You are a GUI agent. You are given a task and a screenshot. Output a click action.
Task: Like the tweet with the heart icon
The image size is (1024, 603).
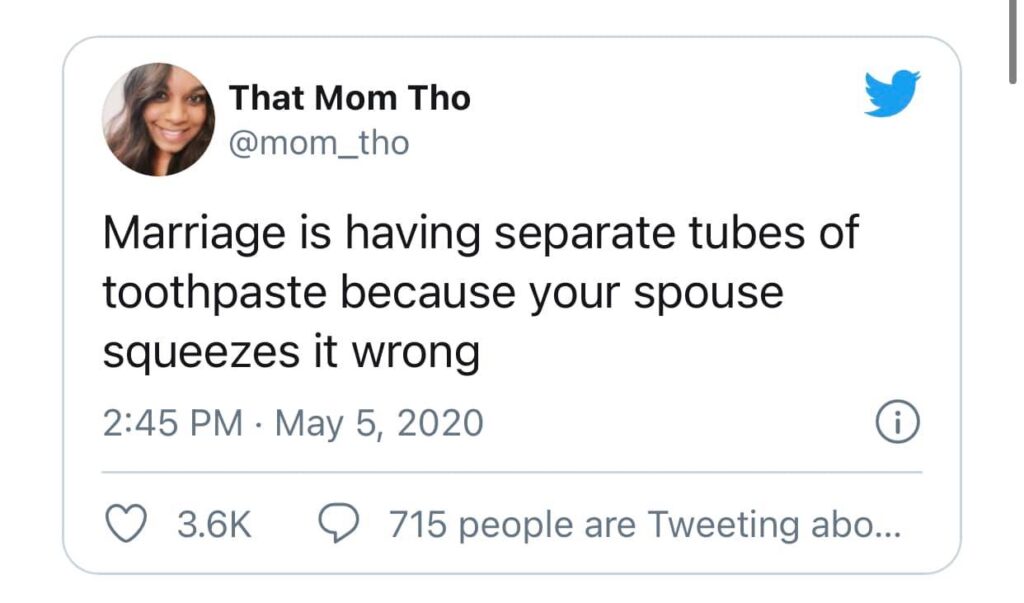click(x=126, y=524)
